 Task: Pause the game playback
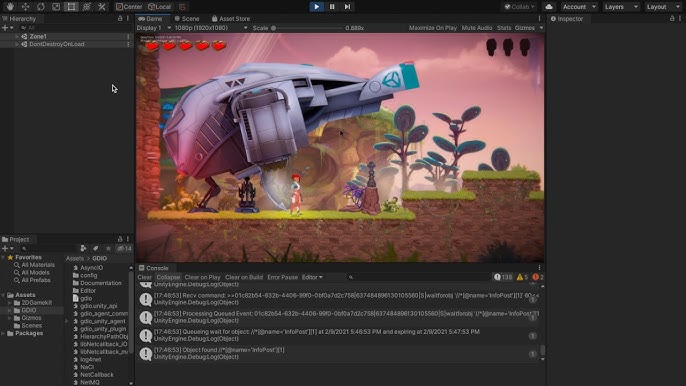click(x=332, y=7)
